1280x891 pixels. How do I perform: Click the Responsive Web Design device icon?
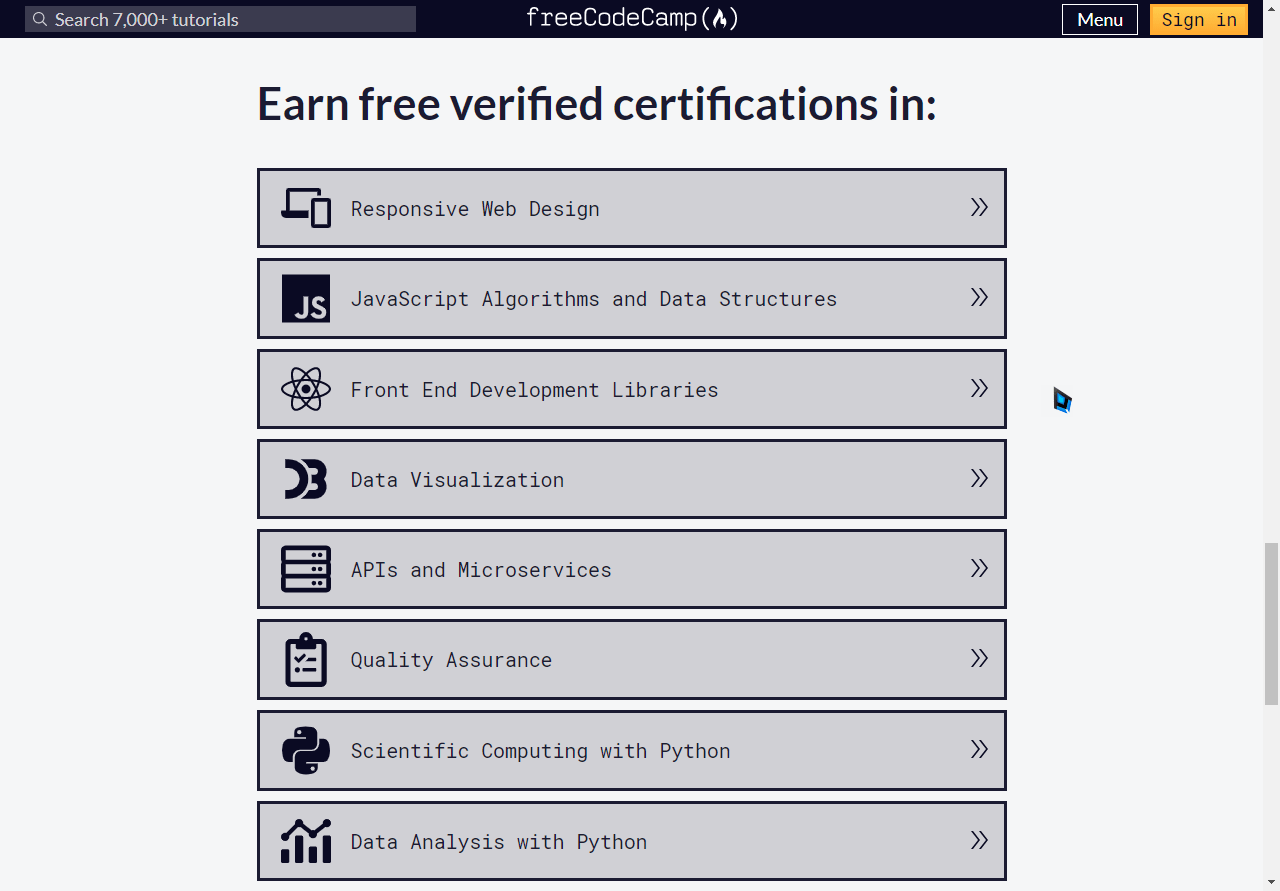(x=306, y=207)
